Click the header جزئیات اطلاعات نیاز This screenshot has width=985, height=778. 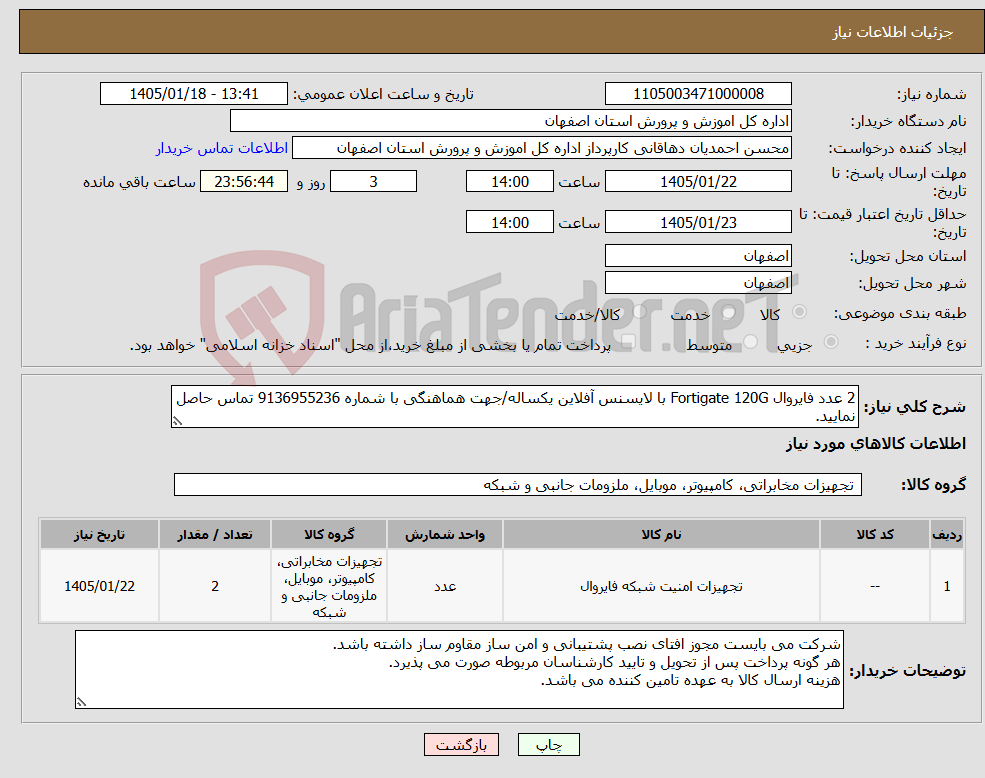click(893, 32)
